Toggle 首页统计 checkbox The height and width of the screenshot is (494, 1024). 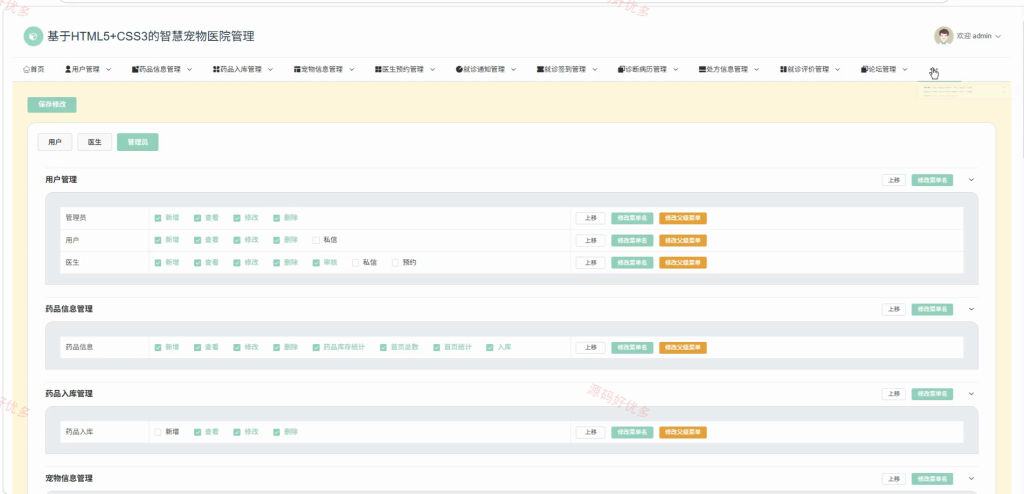pyautogui.click(x=437, y=348)
